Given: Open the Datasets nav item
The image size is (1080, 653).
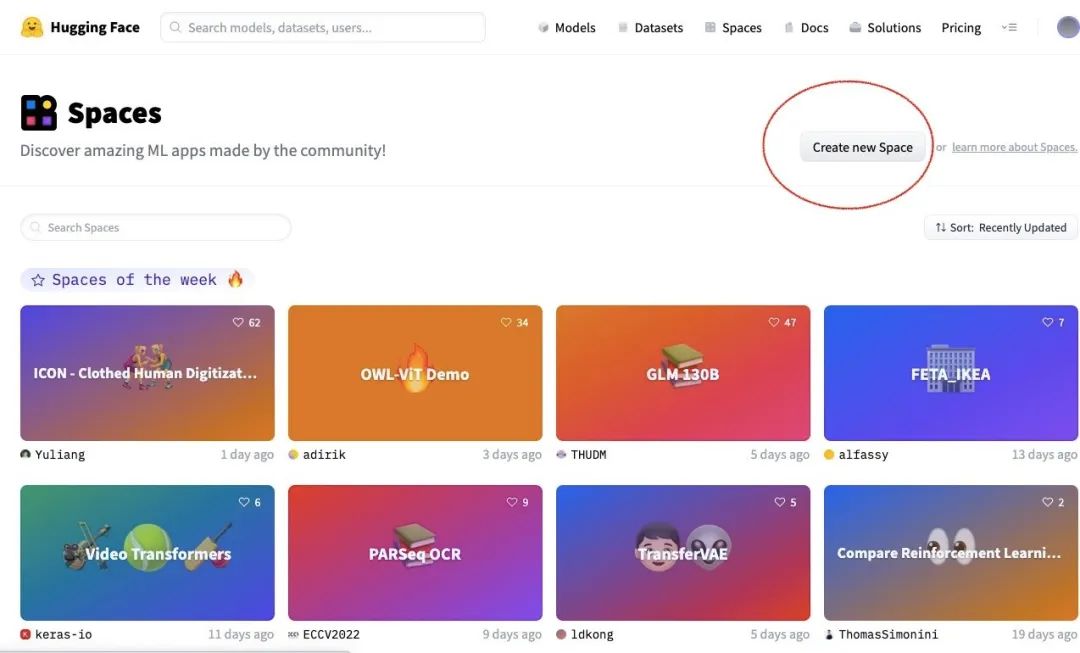Looking at the screenshot, I should (x=651, y=28).
